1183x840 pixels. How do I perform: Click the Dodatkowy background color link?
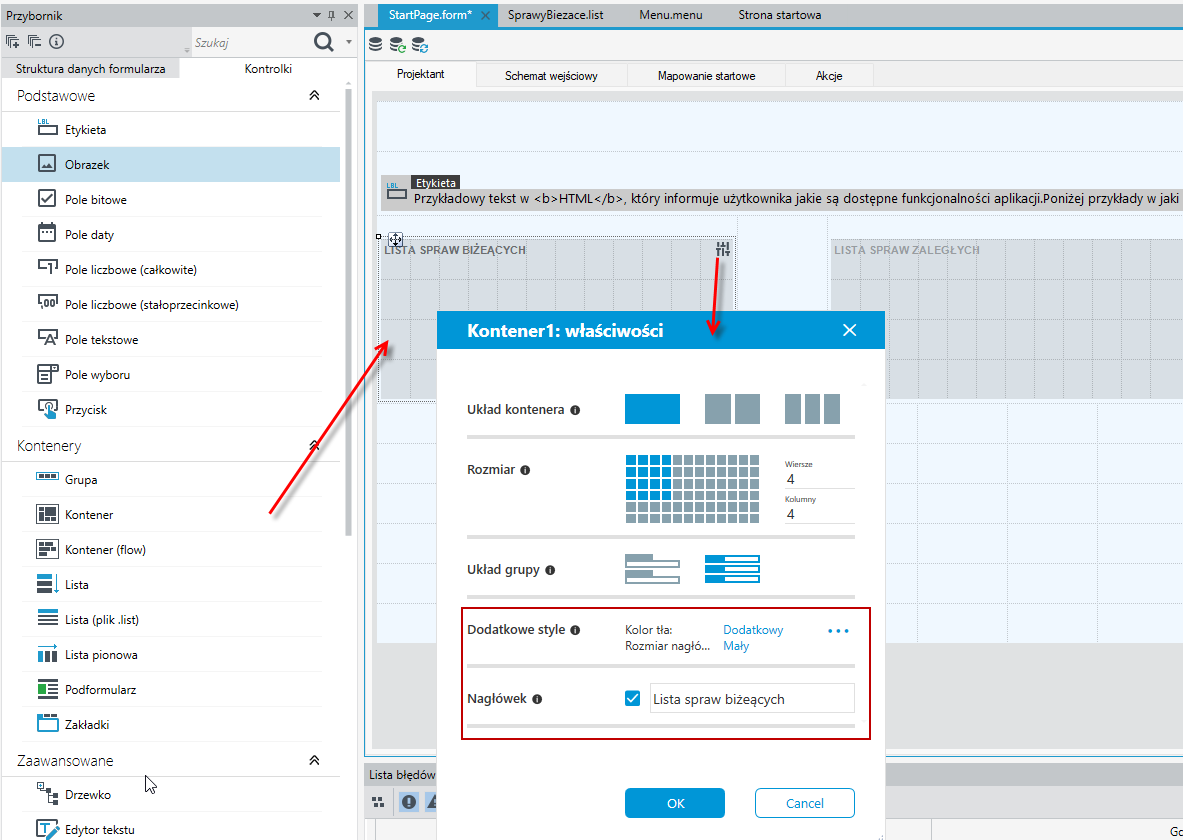(753, 630)
